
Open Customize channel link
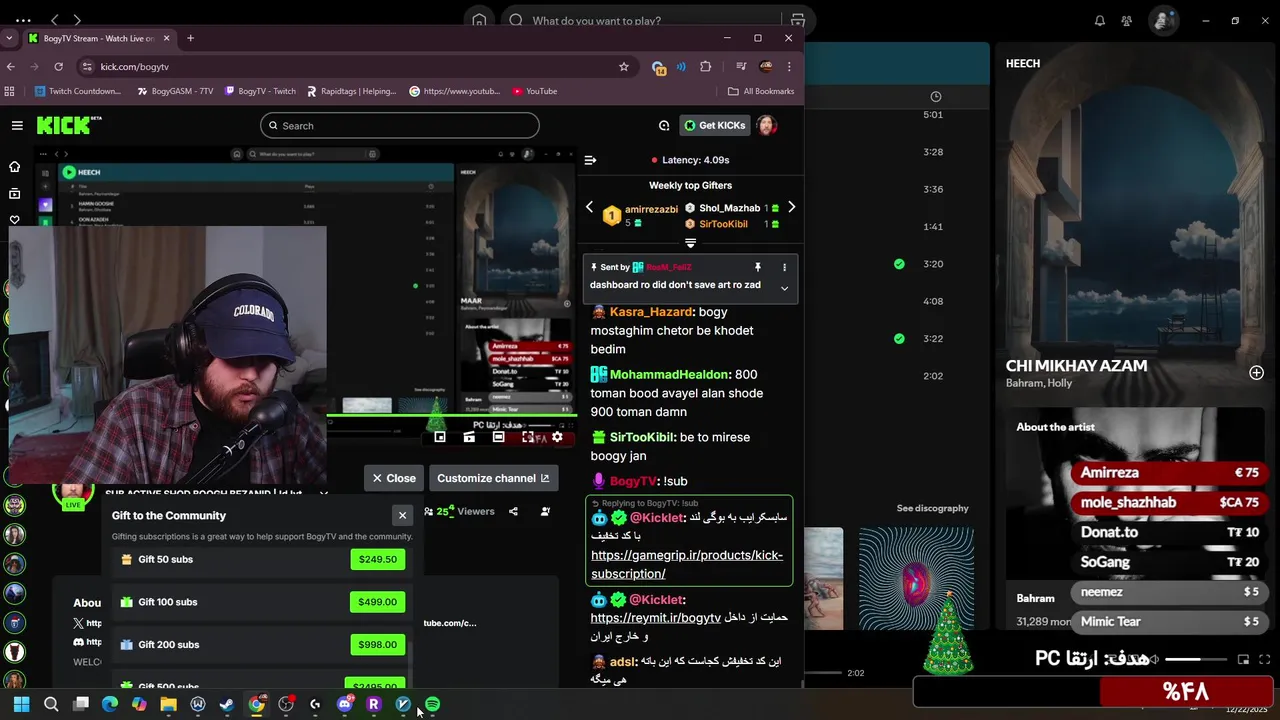493,478
